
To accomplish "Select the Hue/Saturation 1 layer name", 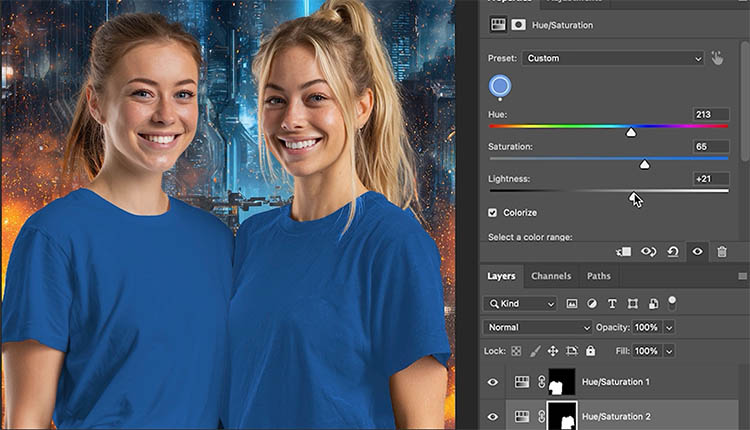I will (x=616, y=382).
